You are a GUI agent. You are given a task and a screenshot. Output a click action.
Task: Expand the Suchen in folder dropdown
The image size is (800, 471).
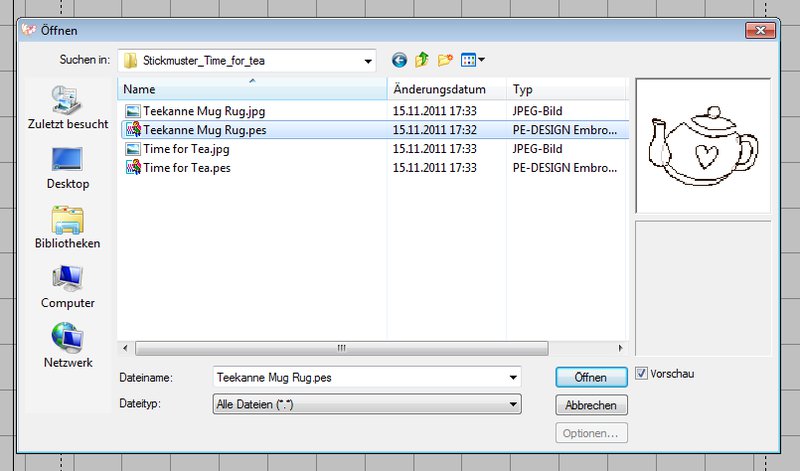pyautogui.click(x=368, y=61)
